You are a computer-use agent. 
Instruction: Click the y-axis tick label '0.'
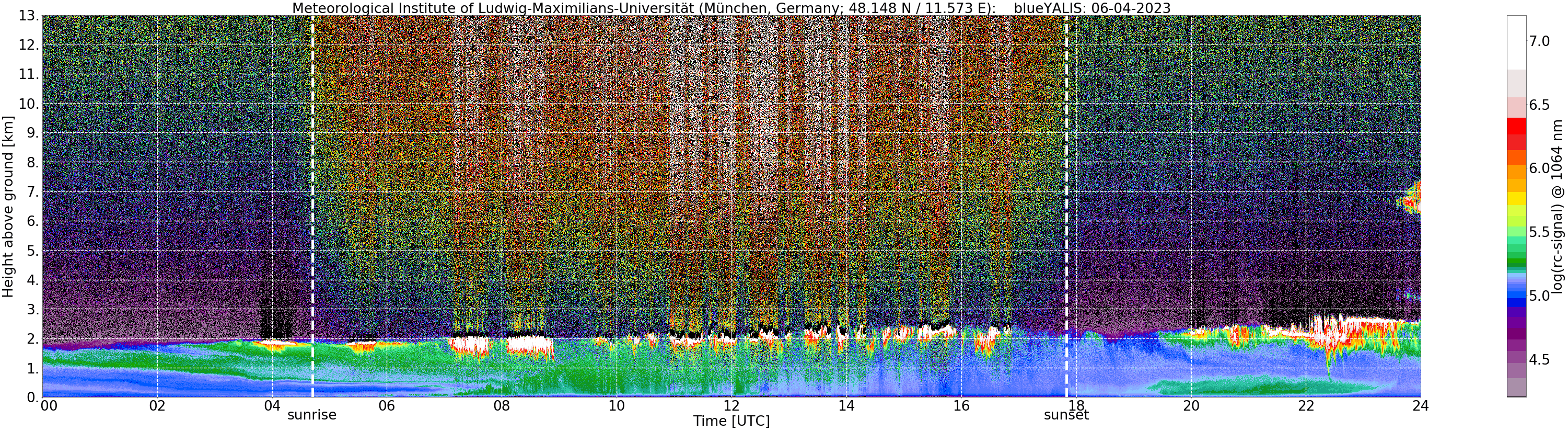point(32,397)
